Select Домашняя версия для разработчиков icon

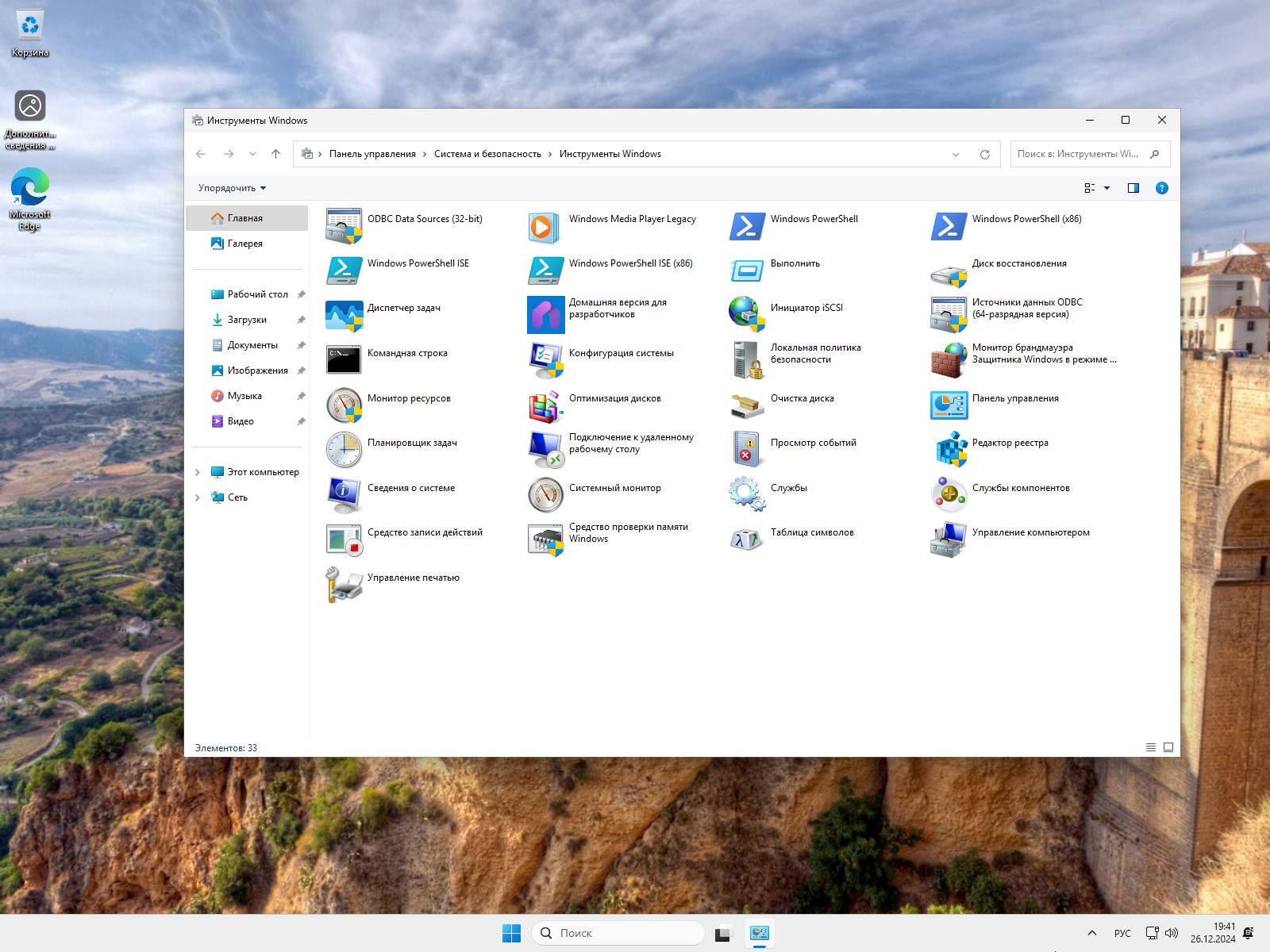[x=545, y=315]
